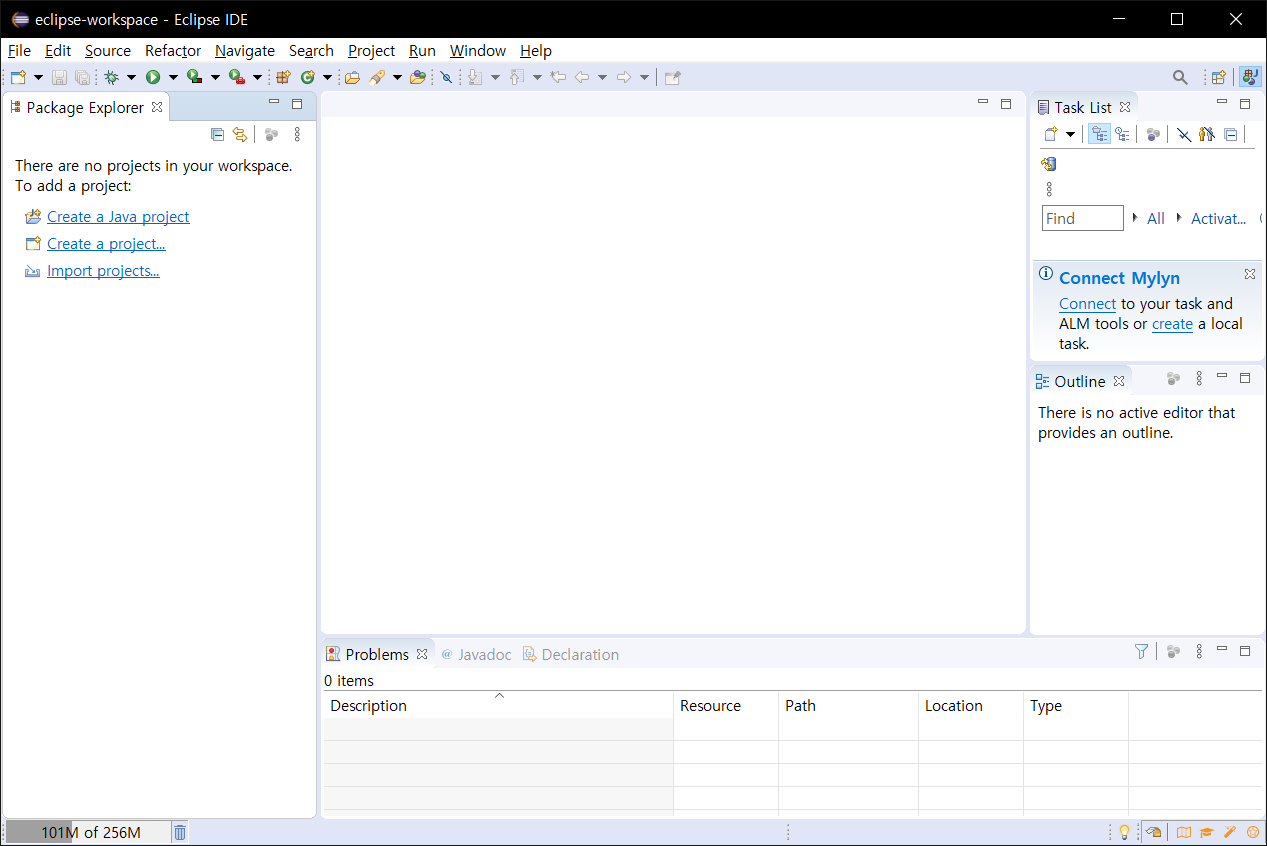Click the magnifier search icon in toolbar
Screen dimensions: 1267x846
tap(1180, 77)
